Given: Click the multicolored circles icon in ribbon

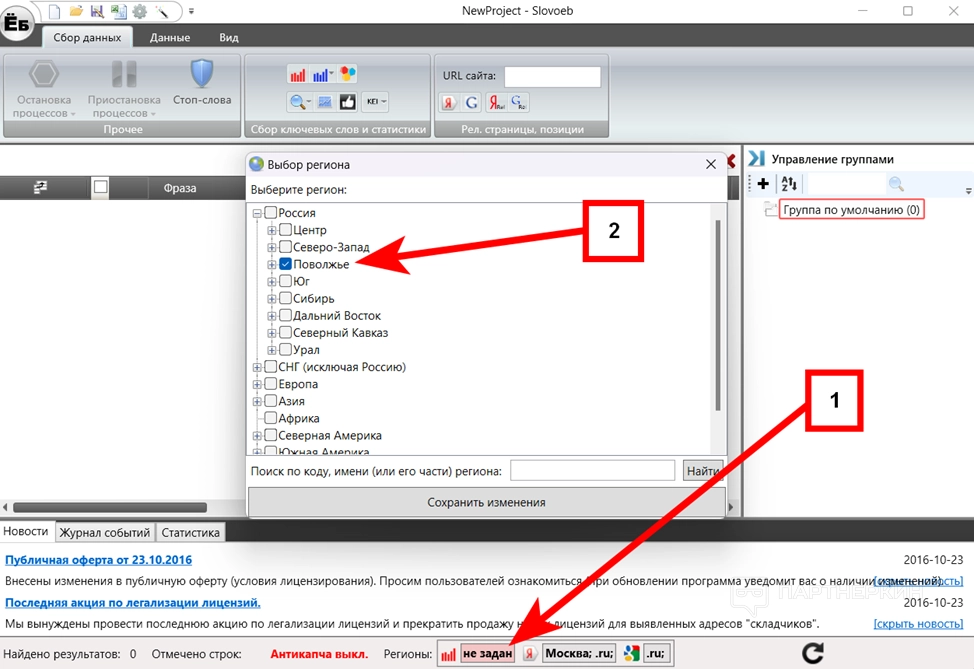Looking at the screenshot, I should point(348,75).
